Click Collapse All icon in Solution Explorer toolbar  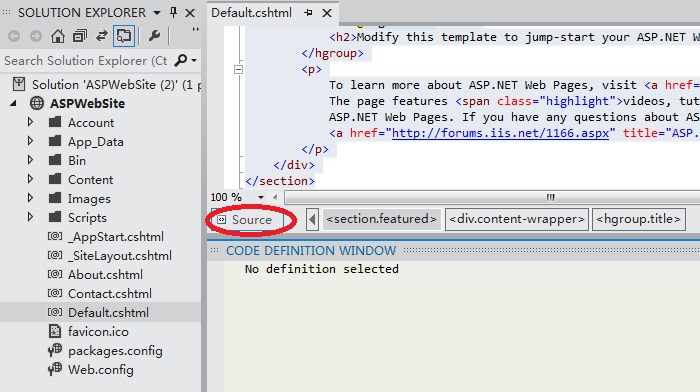(x=79, y=36)
